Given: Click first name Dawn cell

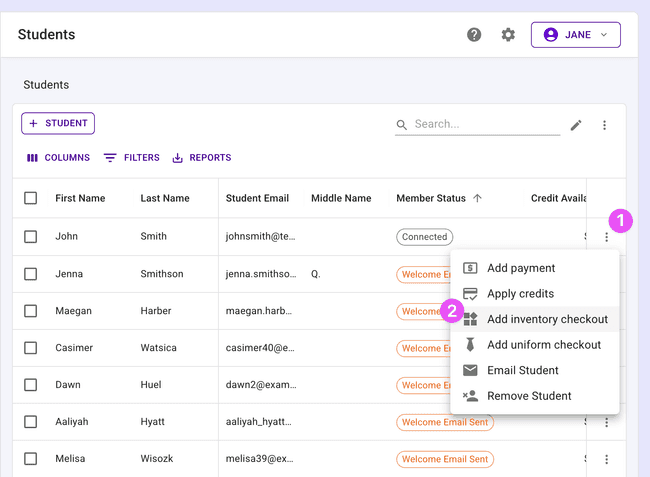Looking at the screenshot, I should pos(68,385).
